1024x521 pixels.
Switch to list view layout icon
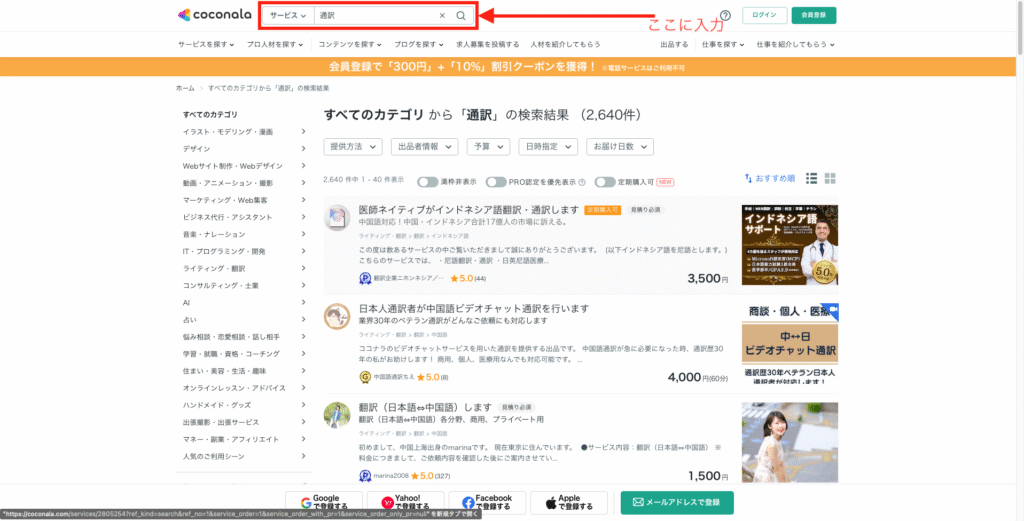tap(812, 178)
